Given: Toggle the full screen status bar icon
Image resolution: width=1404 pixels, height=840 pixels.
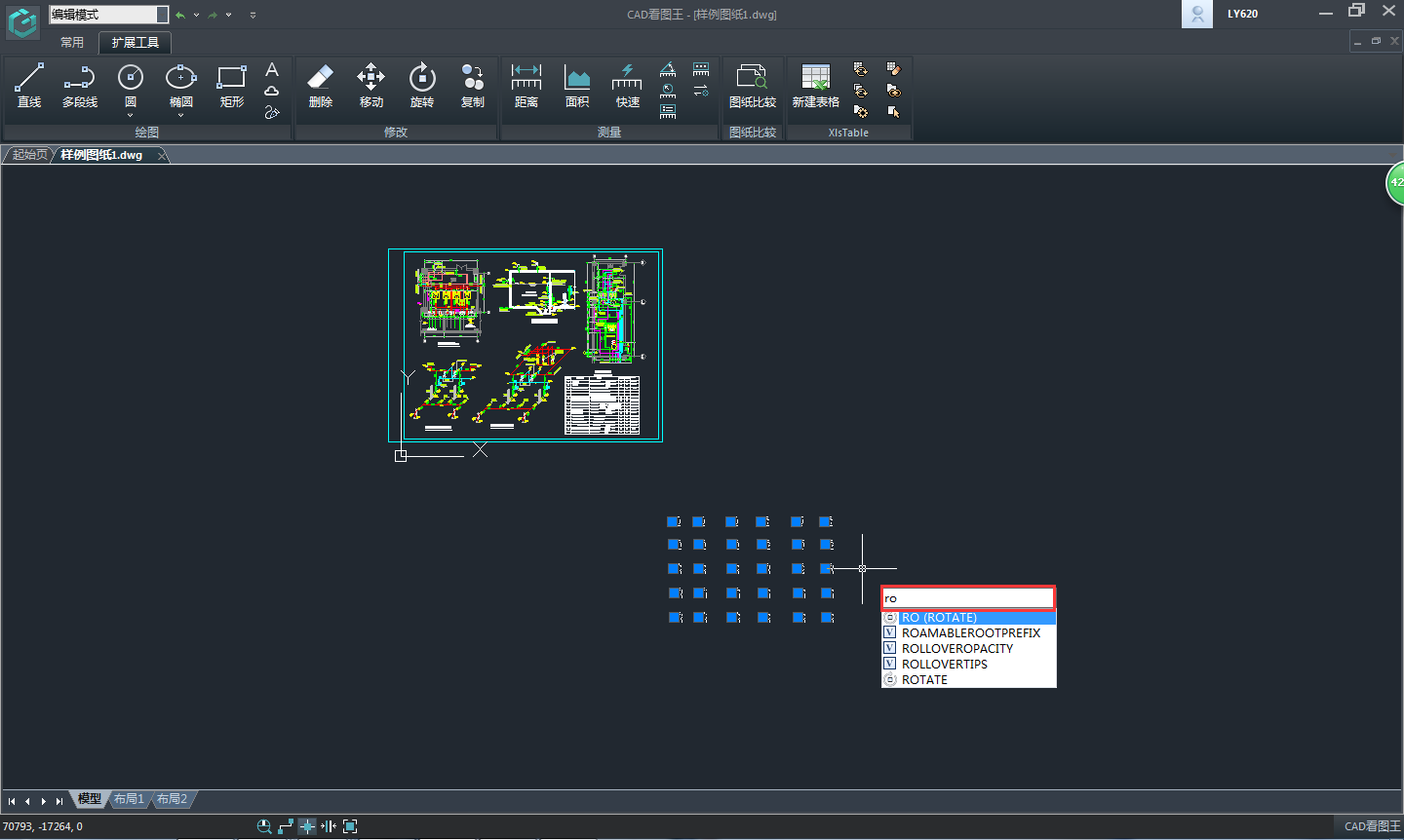Looking at the screenshot, I should pyautogui.click(x=350, y=826).
